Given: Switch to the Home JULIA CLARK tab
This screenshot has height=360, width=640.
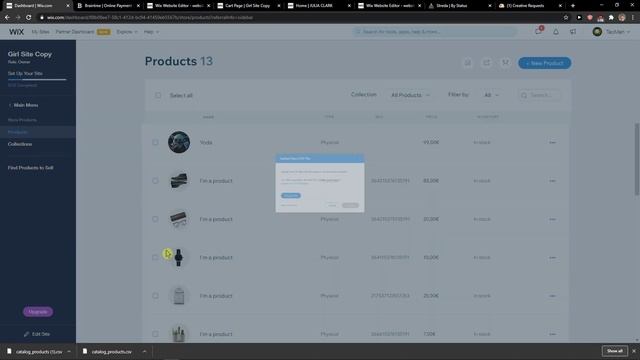Looking at the screenshot, I should coord(318,6).
